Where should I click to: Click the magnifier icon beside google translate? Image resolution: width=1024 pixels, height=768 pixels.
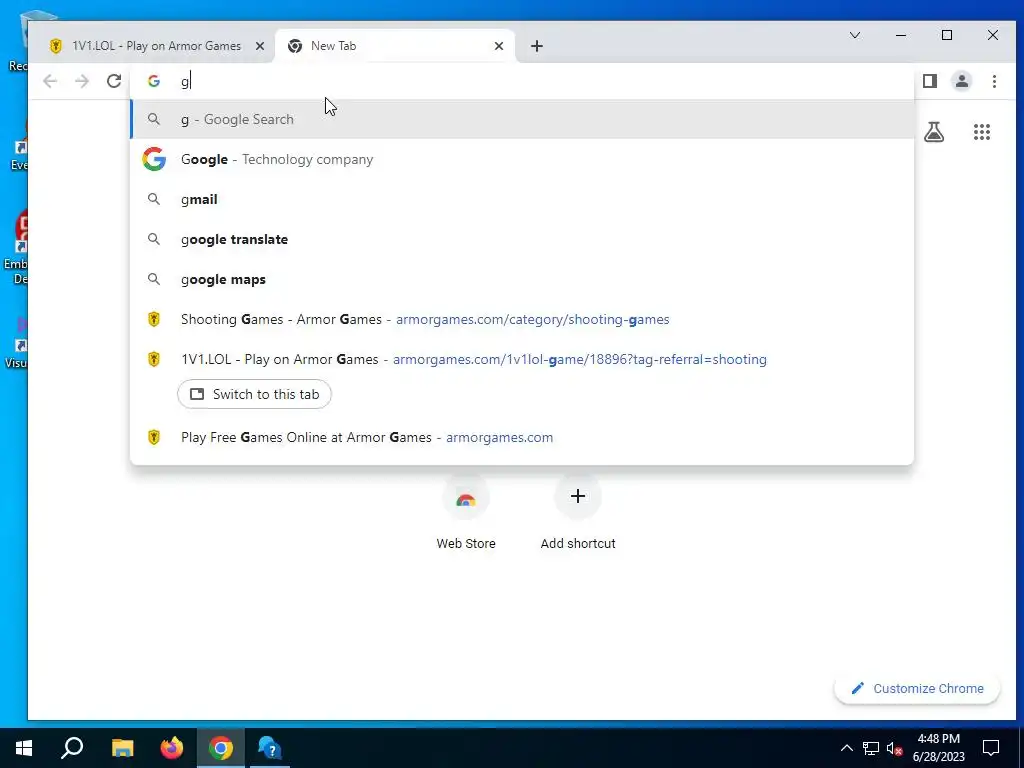pyautogui.click(x=153, y=239)
